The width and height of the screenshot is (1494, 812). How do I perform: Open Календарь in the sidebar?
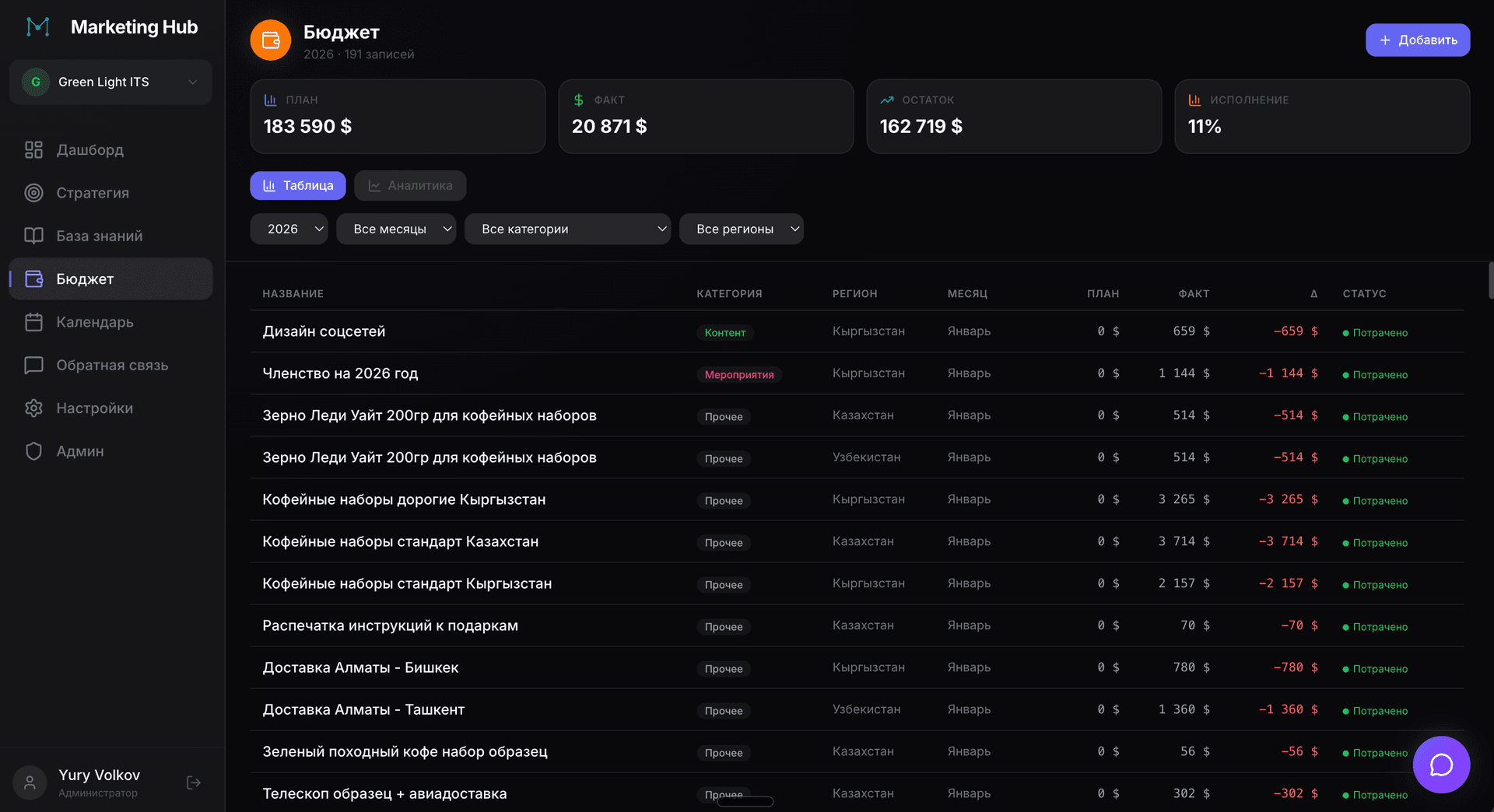pyautogui.click(x=94, y=322)
